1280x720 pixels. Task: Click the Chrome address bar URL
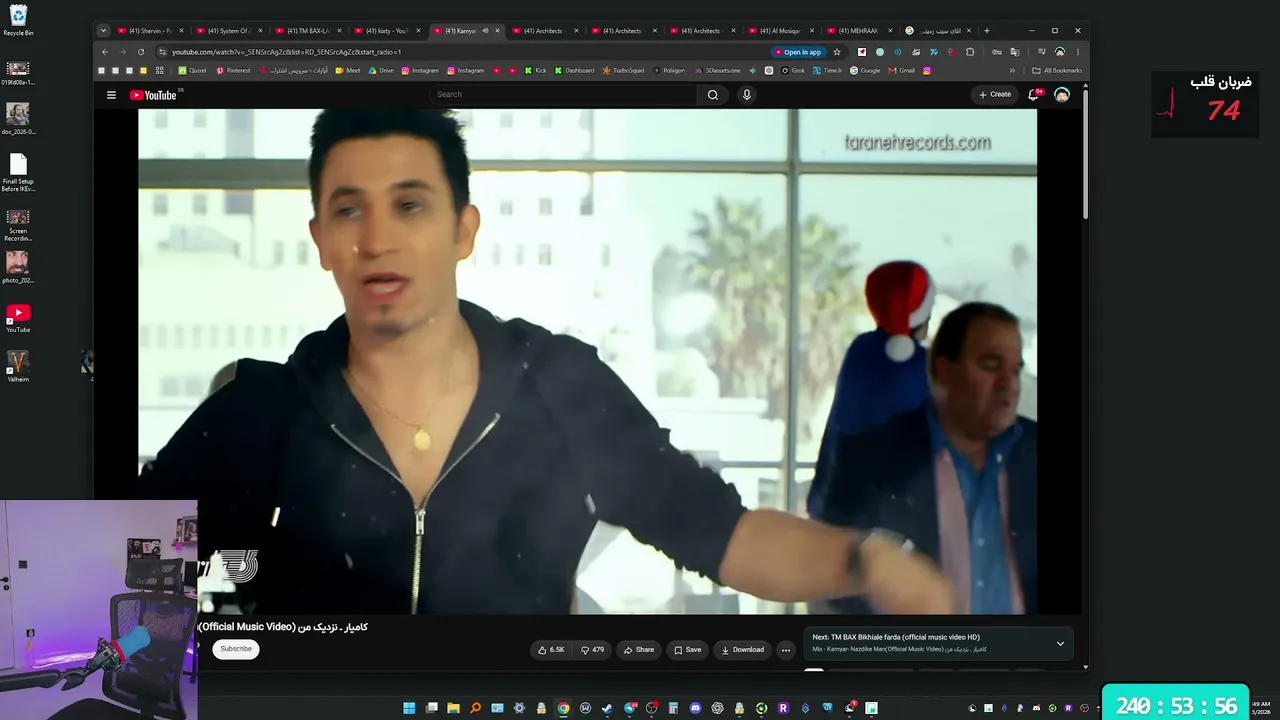pyautogui.click(x=286, y=52)
